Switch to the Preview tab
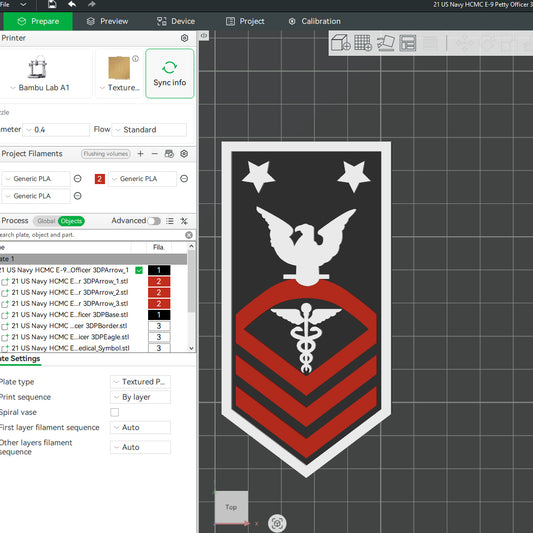This screenshot has width=533, height=533. pos(107,21)
